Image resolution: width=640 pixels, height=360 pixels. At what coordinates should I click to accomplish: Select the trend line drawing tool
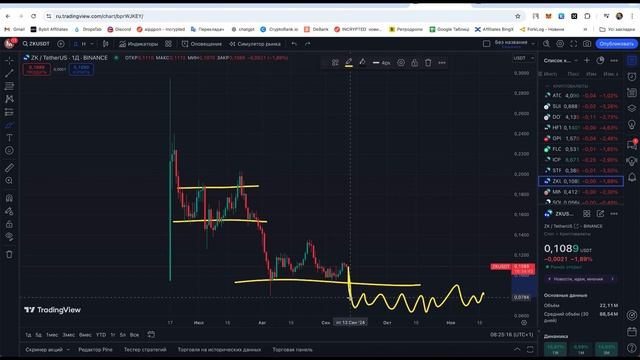9,73
